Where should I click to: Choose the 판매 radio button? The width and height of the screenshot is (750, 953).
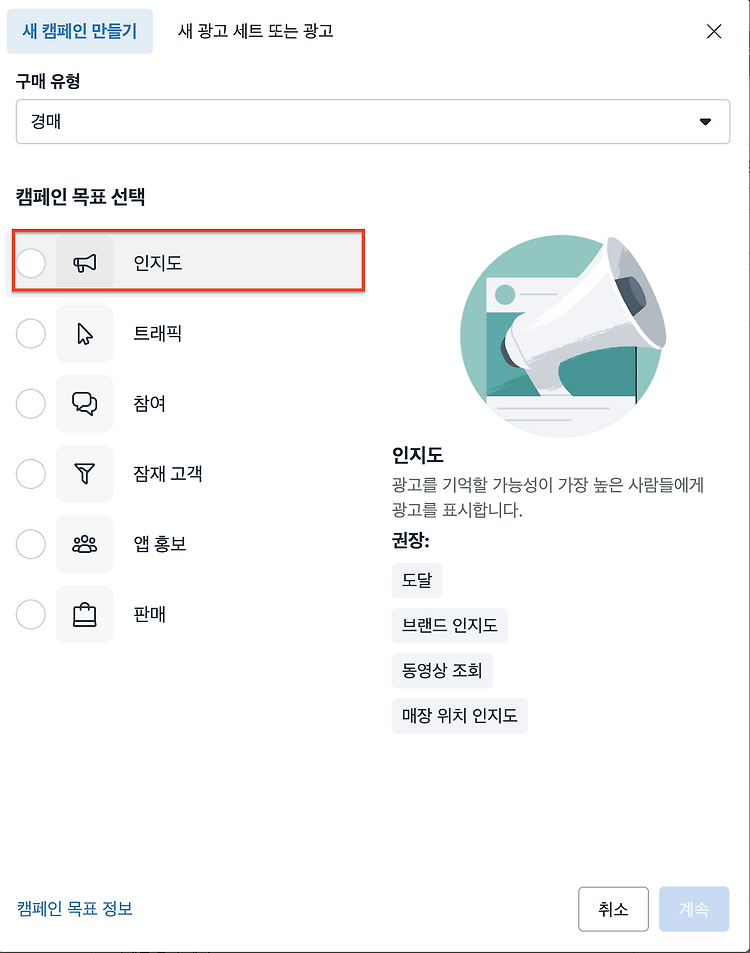31,614
